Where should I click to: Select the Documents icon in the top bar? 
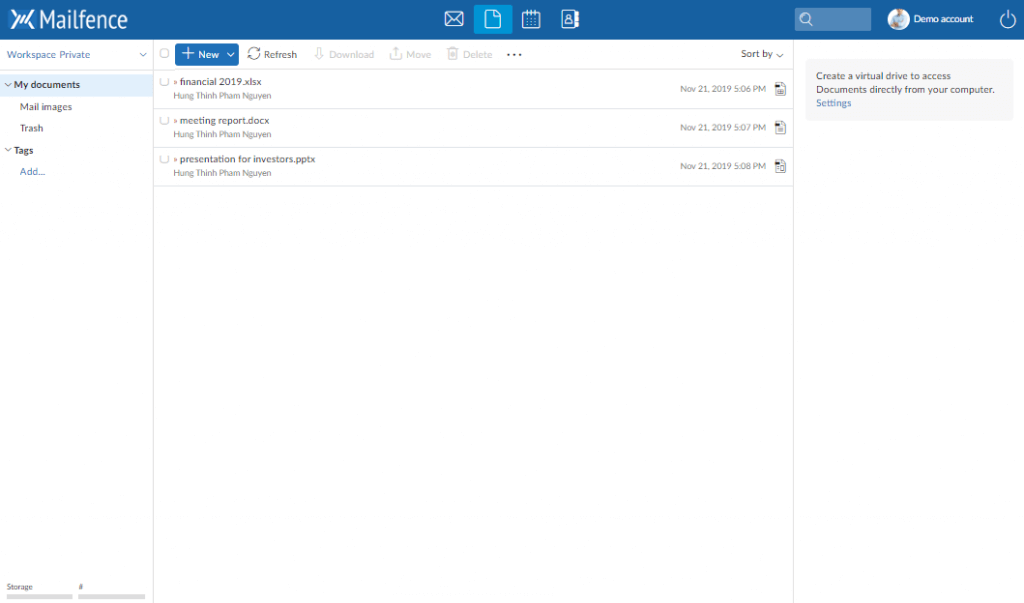point(492,18)
